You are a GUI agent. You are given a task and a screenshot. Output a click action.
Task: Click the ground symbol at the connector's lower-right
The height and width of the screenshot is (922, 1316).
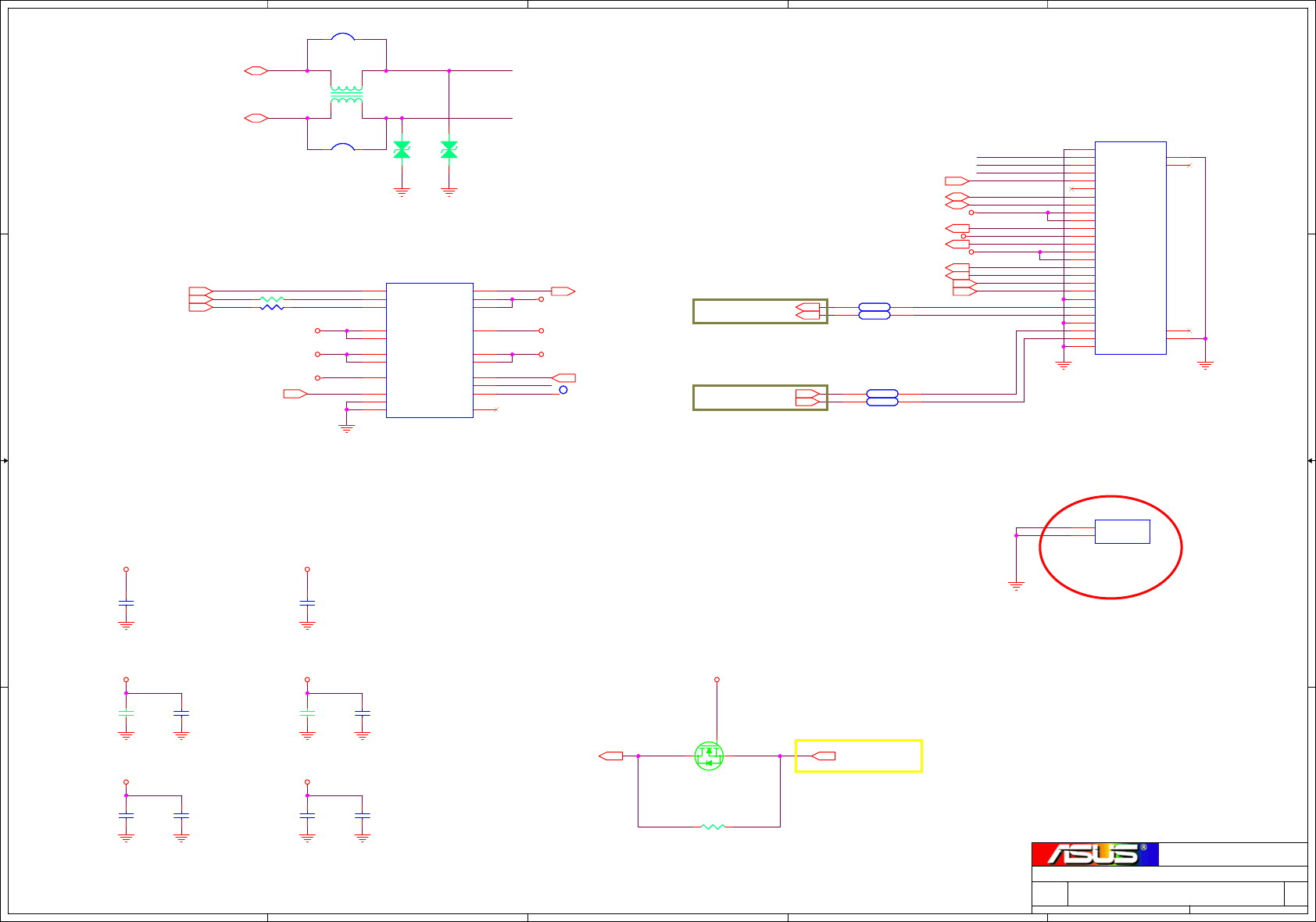1205,365
